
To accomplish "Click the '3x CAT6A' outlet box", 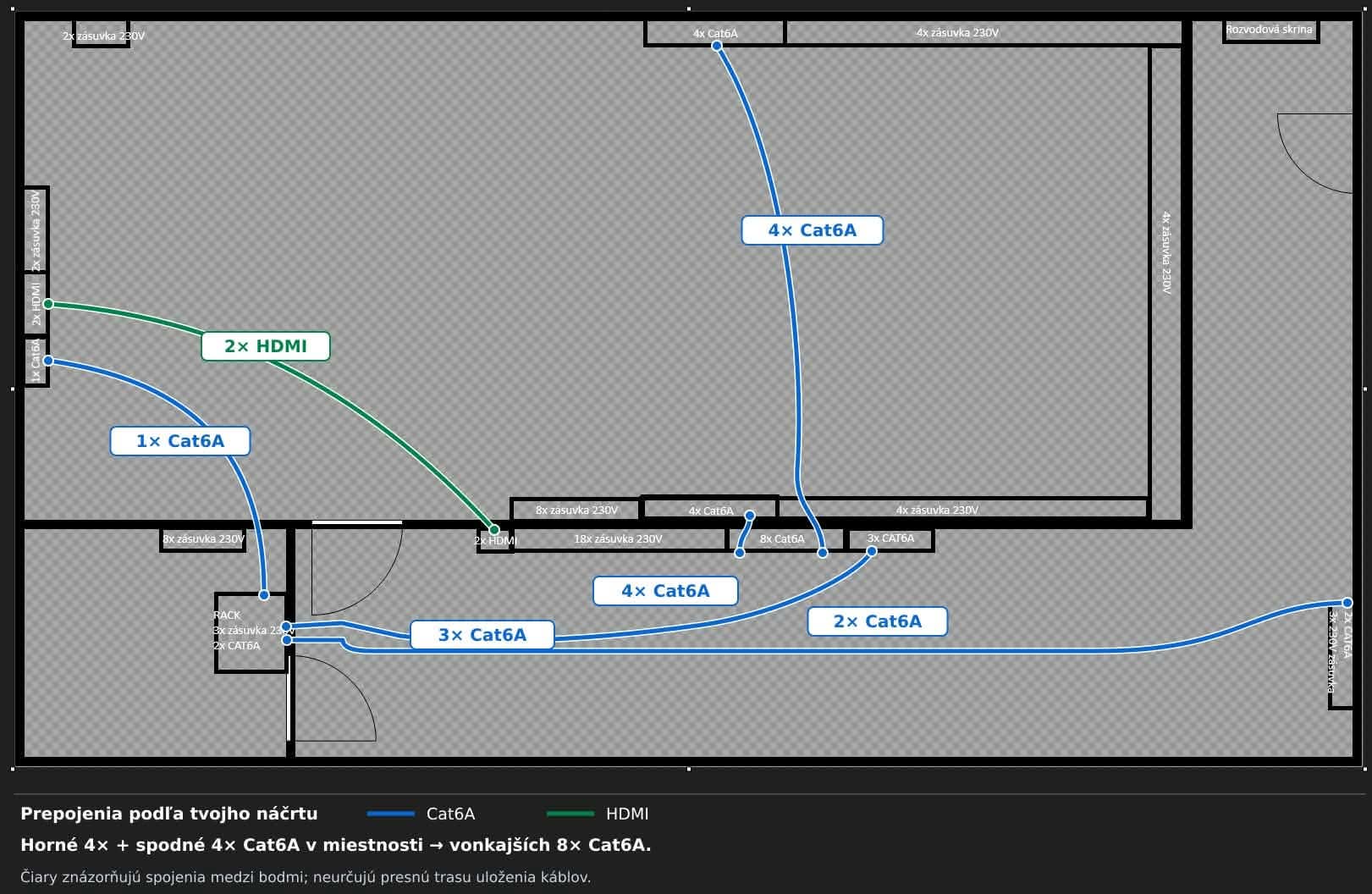I will (x=890, y=539).
